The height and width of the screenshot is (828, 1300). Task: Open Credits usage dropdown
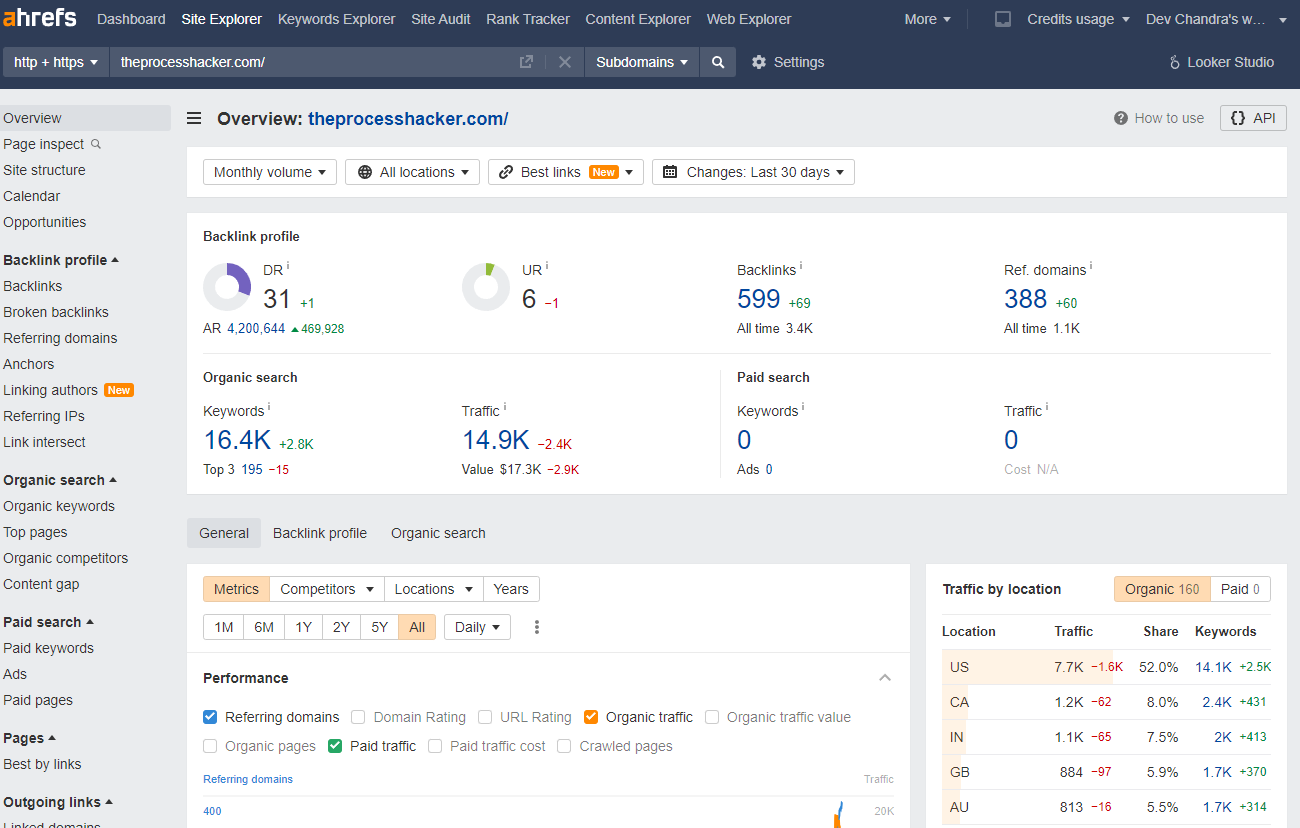point(1078,19)
